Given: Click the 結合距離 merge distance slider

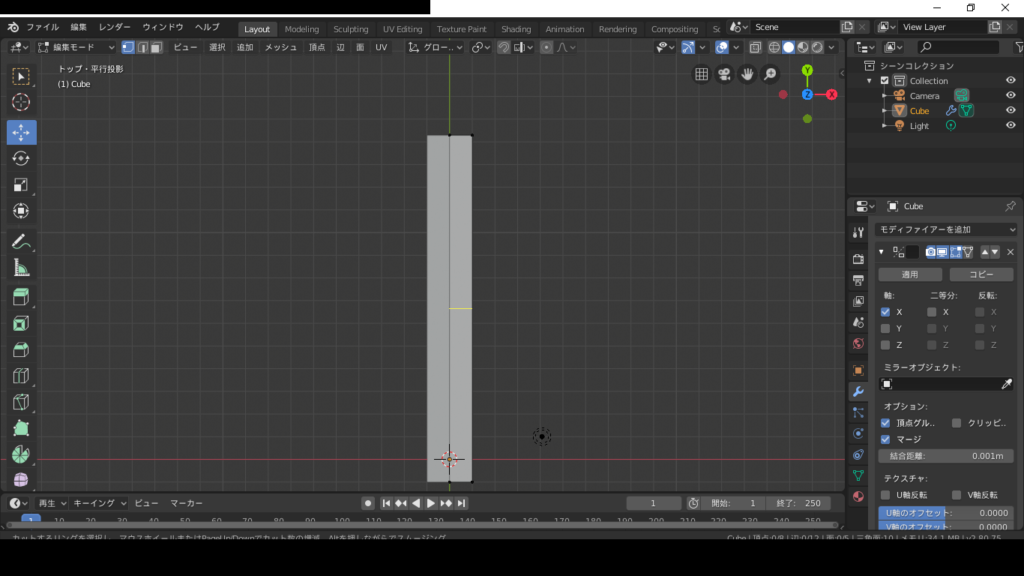Looking at the screenshot, I should click(x=946, y=456).
